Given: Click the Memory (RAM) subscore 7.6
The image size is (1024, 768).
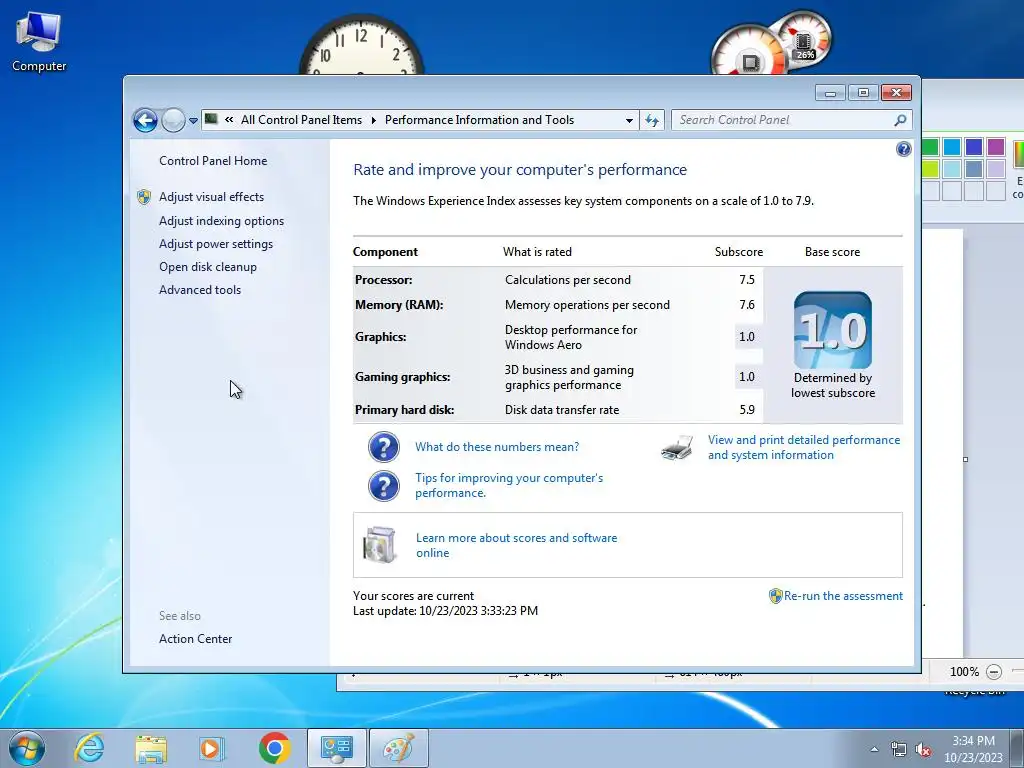Looking at the screenshot, I should tap(747, 304).
